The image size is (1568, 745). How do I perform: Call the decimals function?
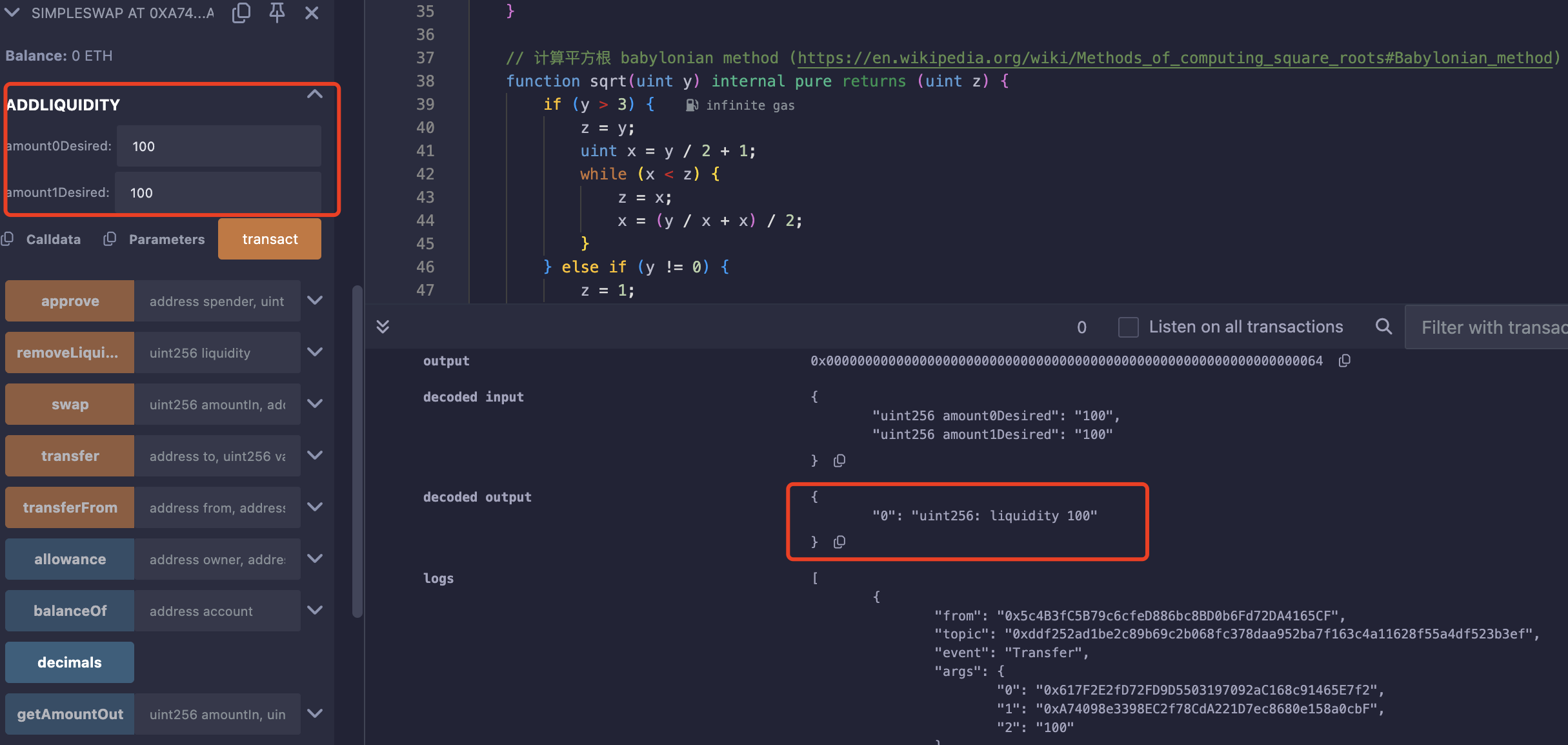pyautogui.click(x=70, y=662)
